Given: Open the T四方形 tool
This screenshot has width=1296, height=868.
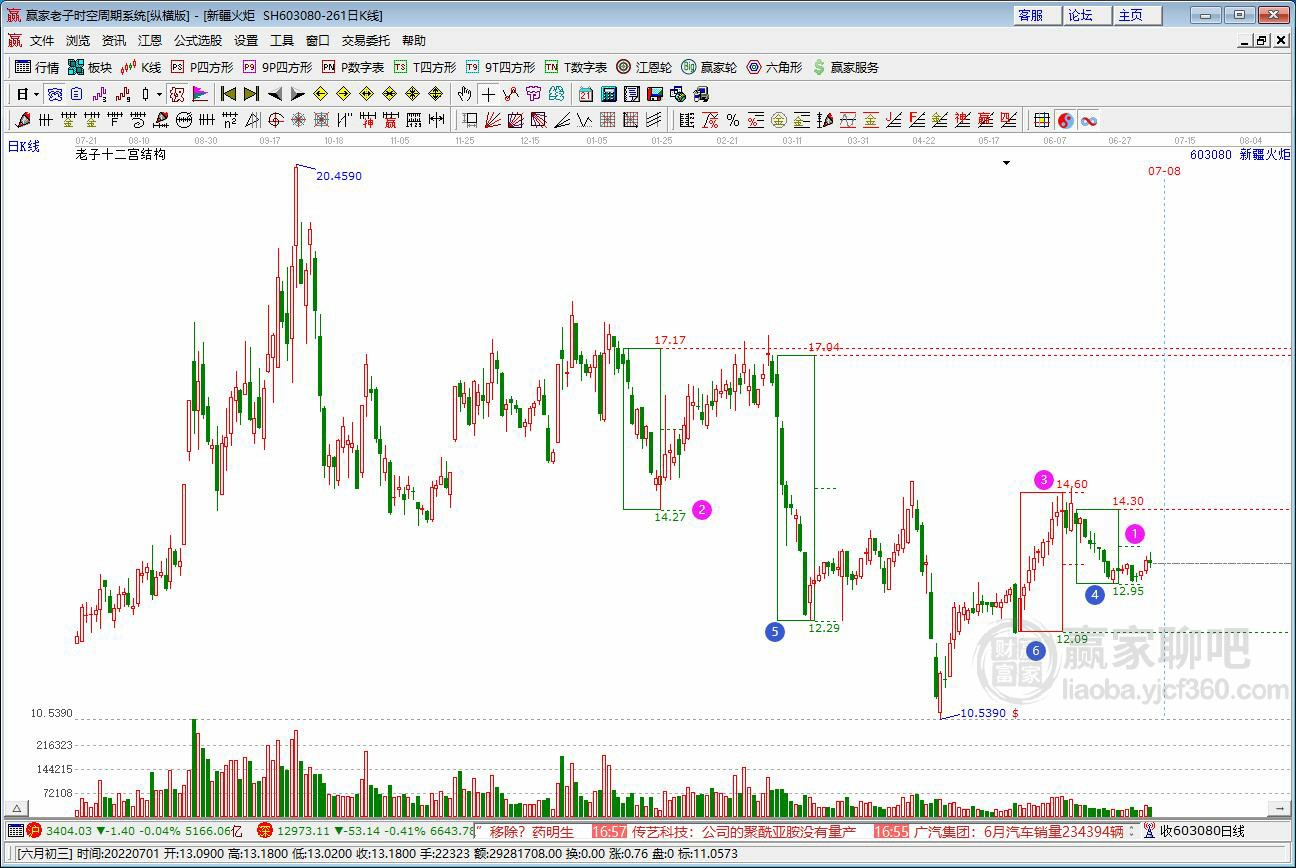Looking at the screenshot, I should (425, 67).
